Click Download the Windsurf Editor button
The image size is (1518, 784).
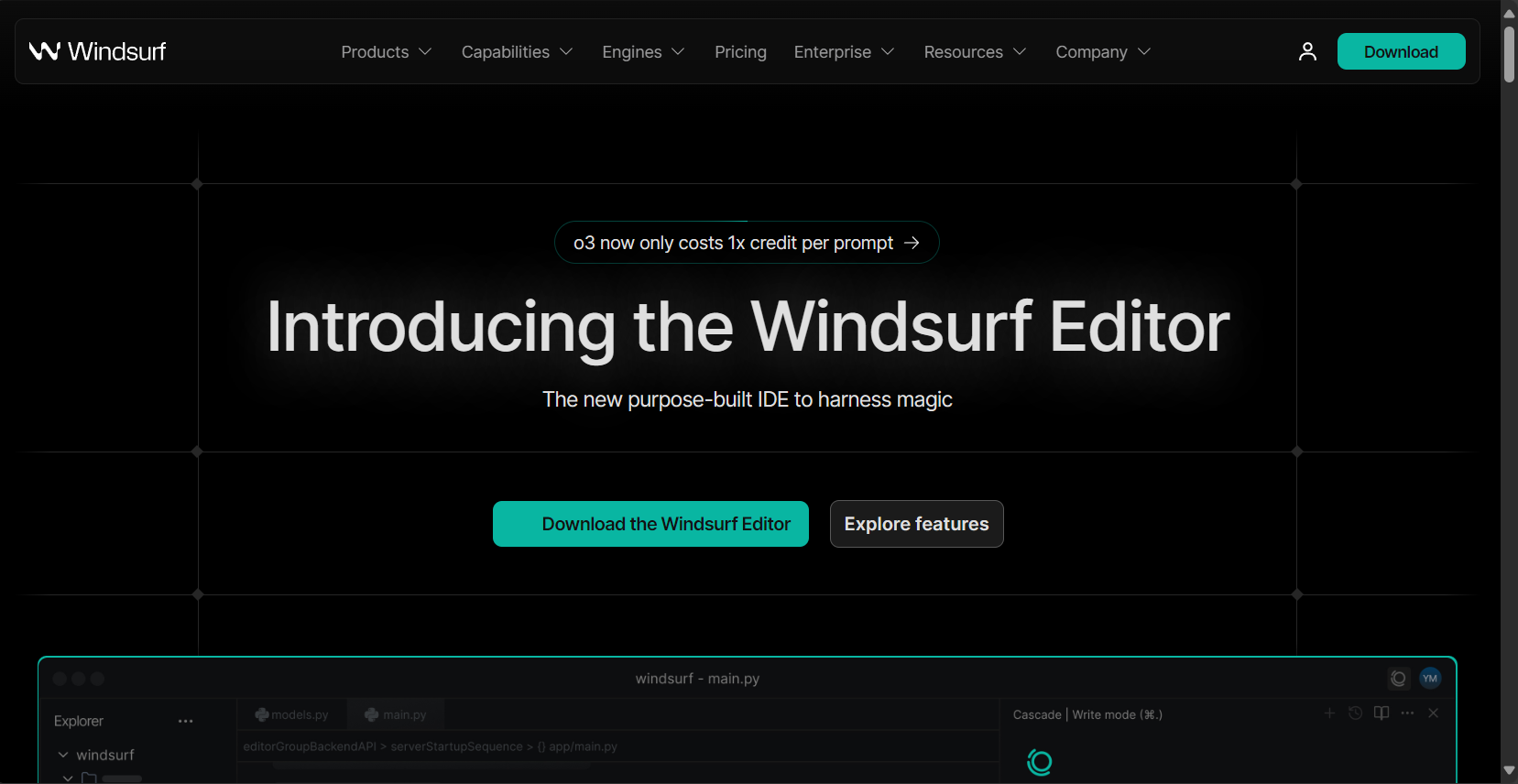(x=650, y=524)
